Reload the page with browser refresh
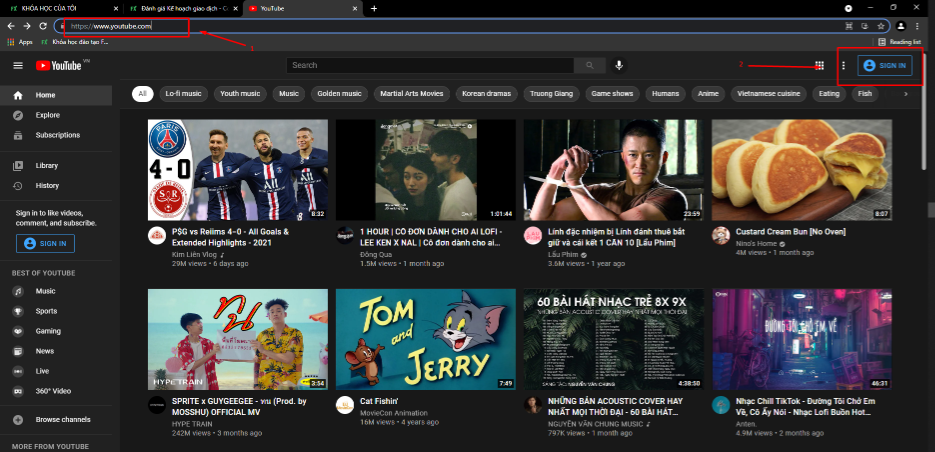The height and width of the screenshot is (452, 935). click(x=43, y=26)
